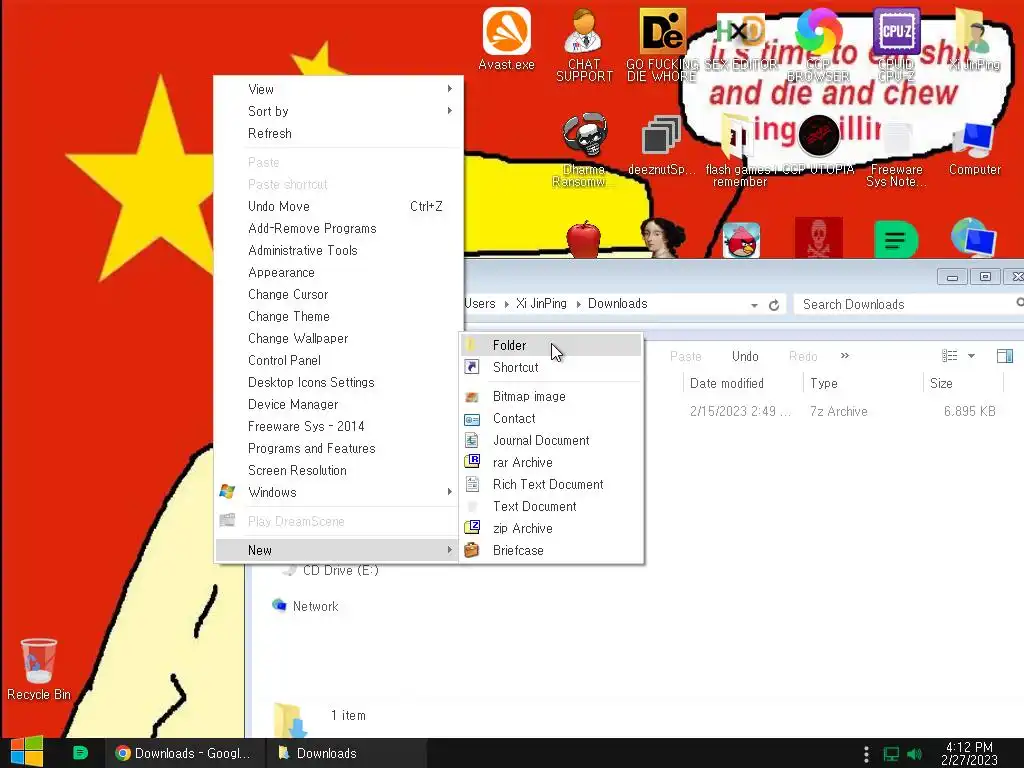Select the Freeware Sys Note icon
Screen dimensions: 1024x768
896,154
